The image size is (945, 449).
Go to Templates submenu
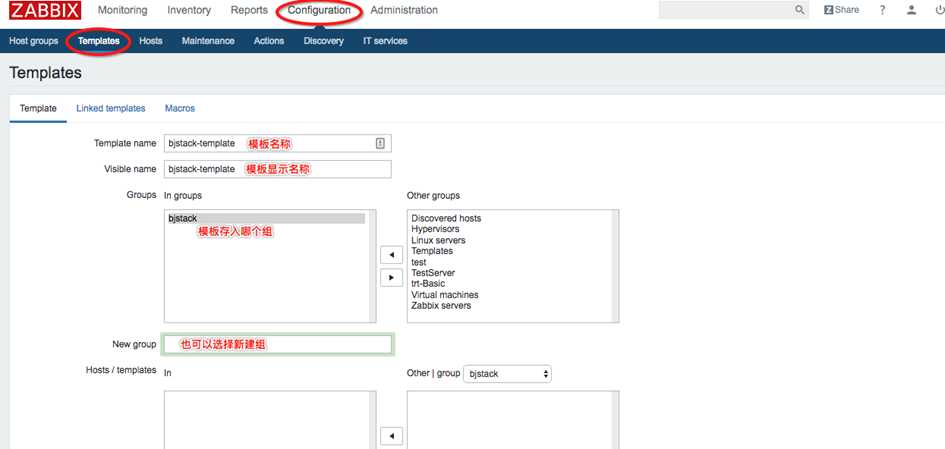pos(99,41)
